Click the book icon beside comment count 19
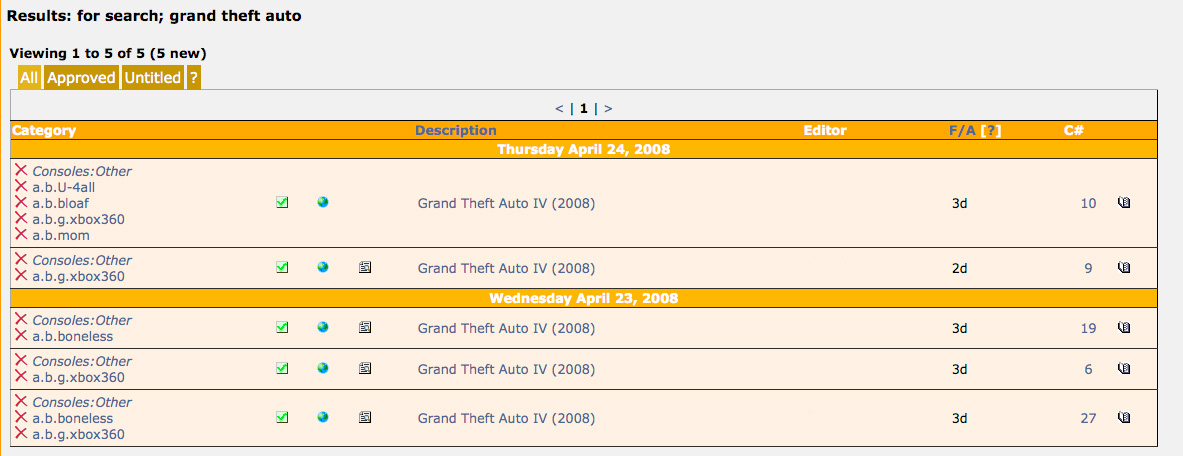The width and height of the screenshot is (1183, 456). [x=1123, y=328]
